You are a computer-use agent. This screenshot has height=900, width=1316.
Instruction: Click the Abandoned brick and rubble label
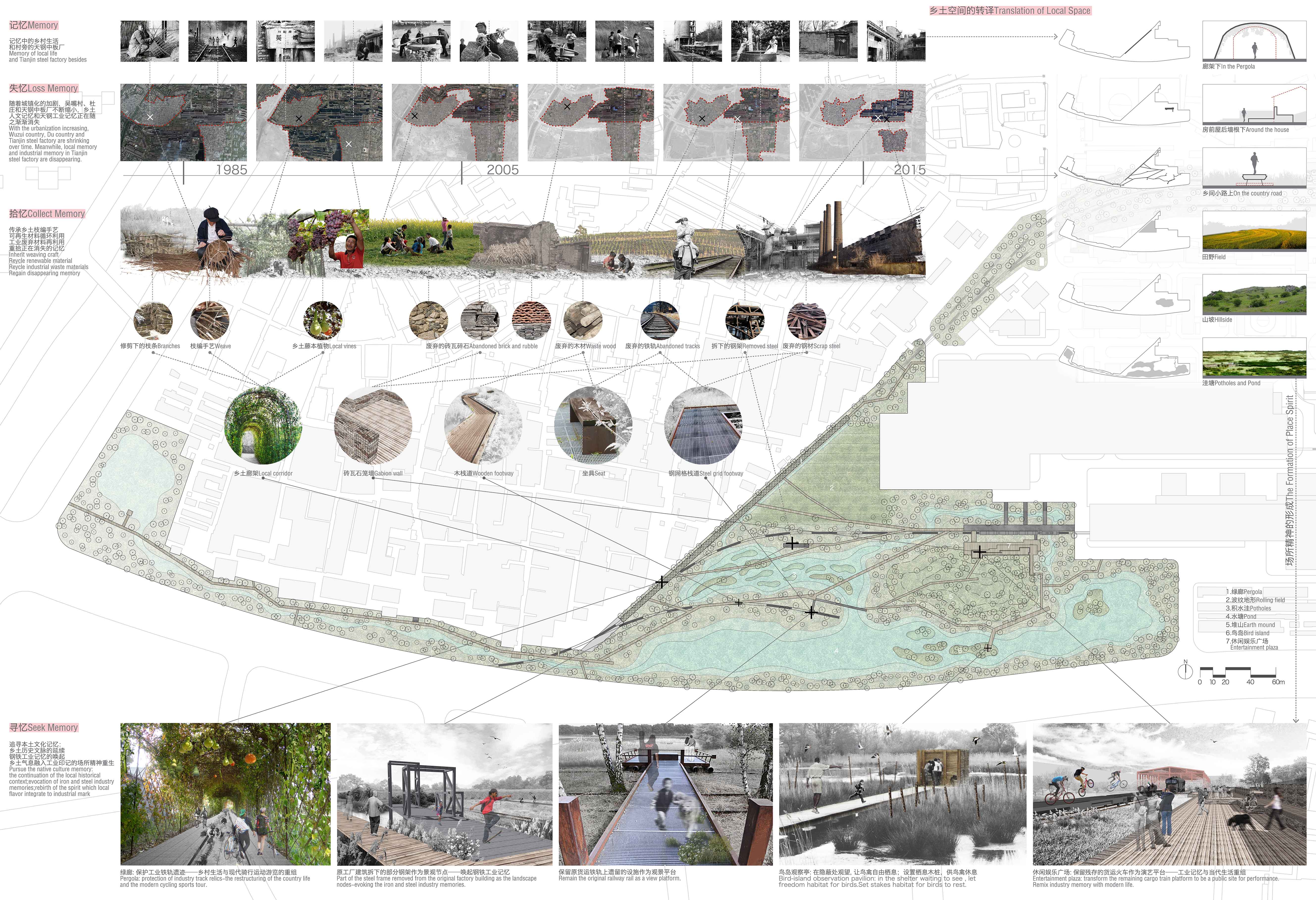point(482,346)
